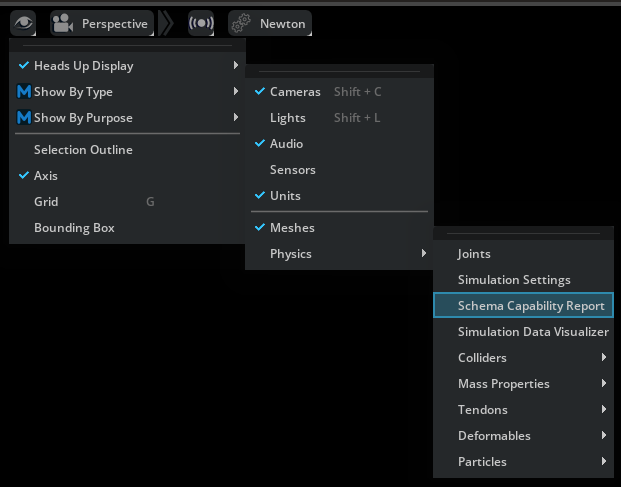This screenshot has width=621, height=487.
Task: Click the render broadcast waves icon
Action: 201,23
